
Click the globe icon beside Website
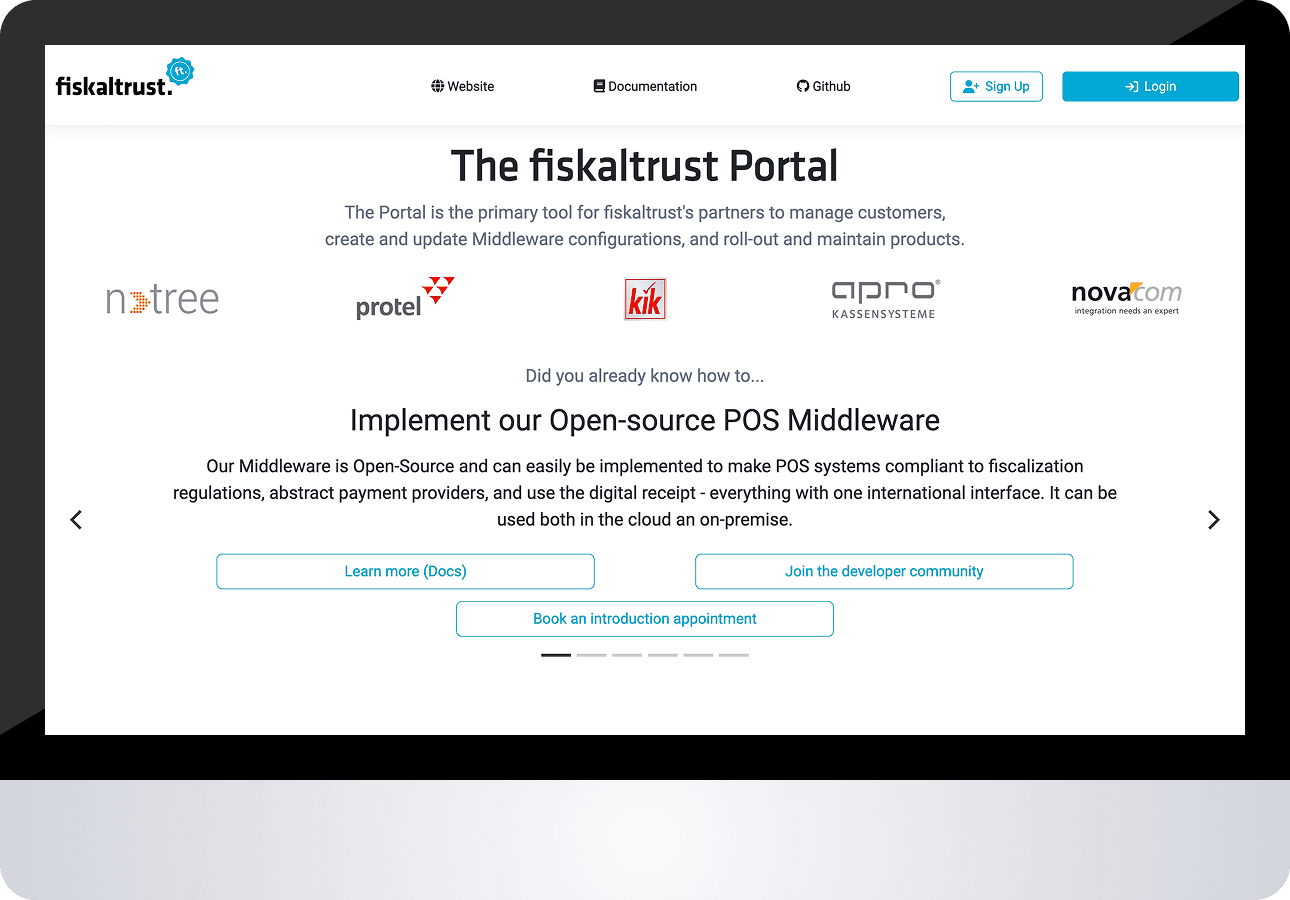[438, 87]
